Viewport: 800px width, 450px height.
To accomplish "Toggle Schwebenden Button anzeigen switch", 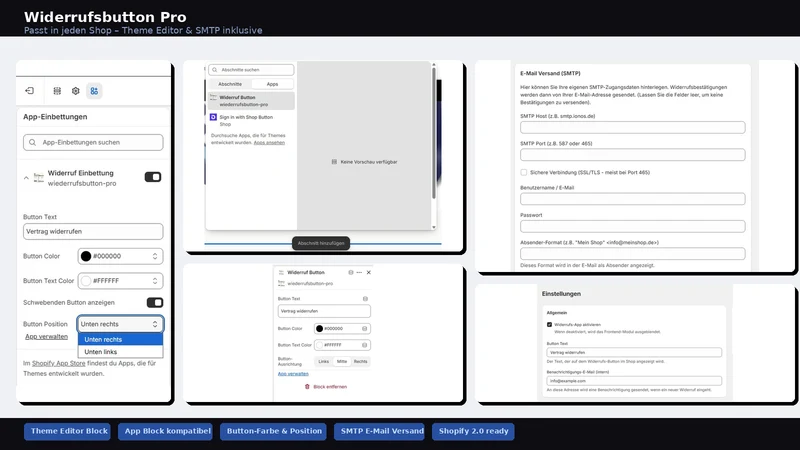I will pyautogui.click(x=155, y=303).
